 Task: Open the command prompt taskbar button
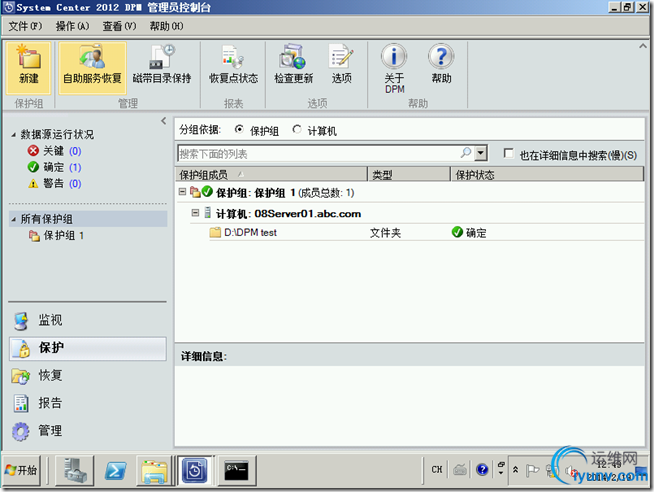(236, 470)
